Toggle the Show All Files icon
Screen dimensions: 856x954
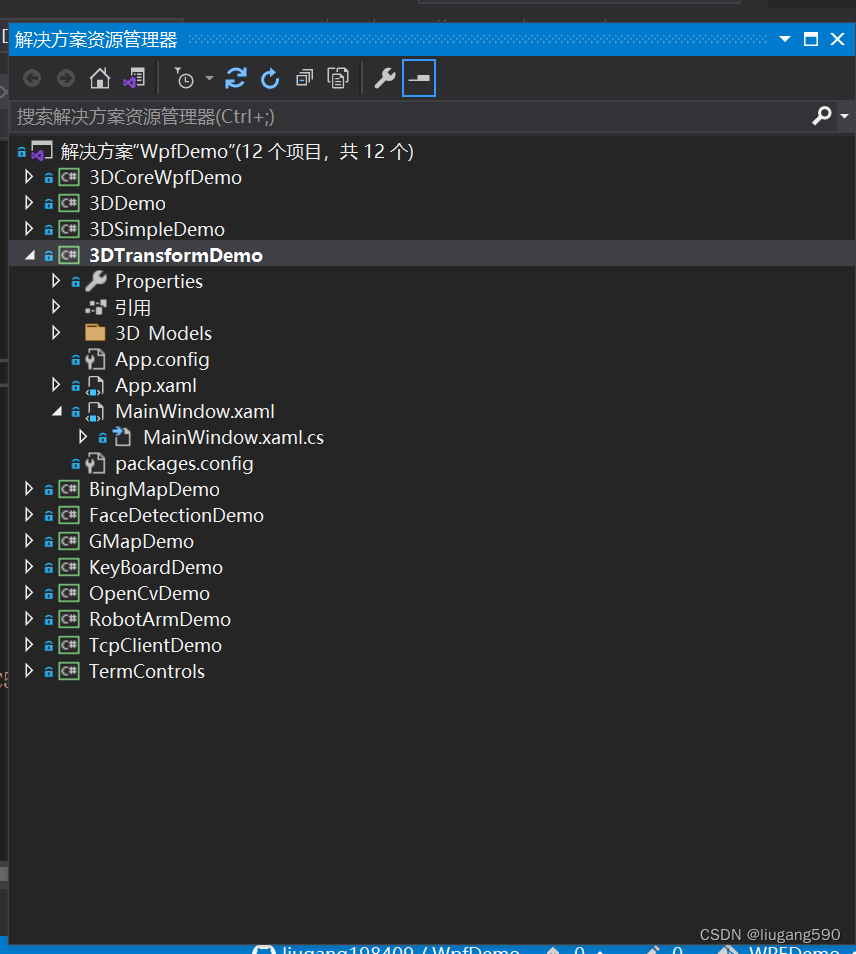(x=339, y=79)
